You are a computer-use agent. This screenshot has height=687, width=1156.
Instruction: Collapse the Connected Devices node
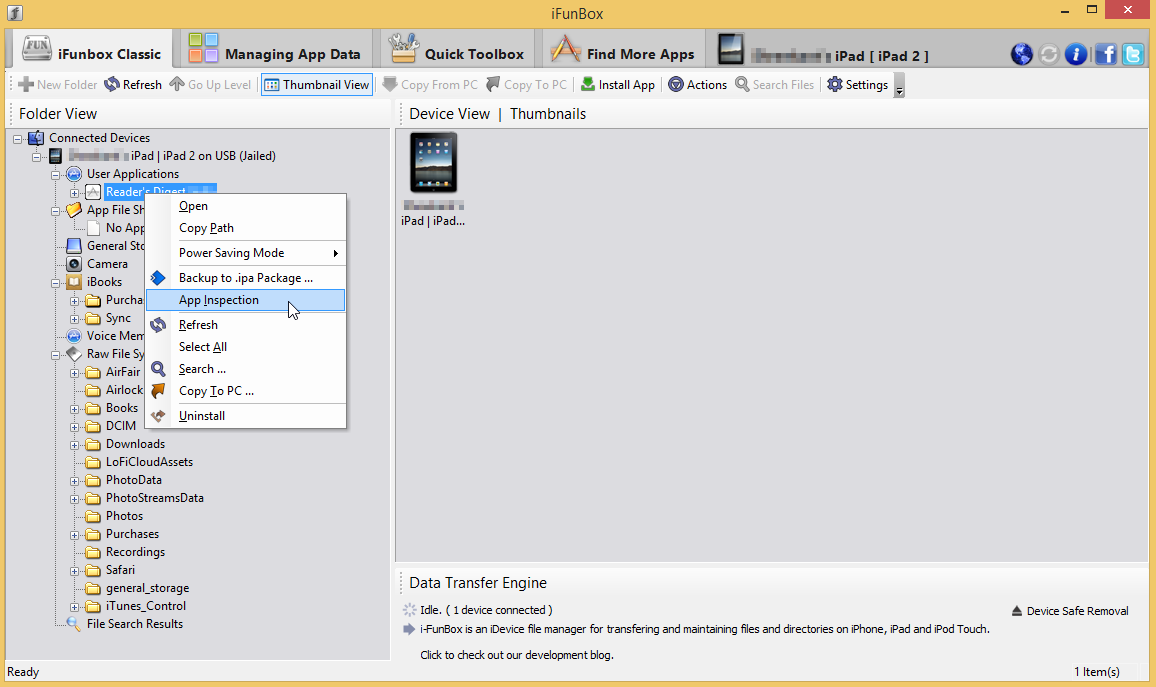18,139
